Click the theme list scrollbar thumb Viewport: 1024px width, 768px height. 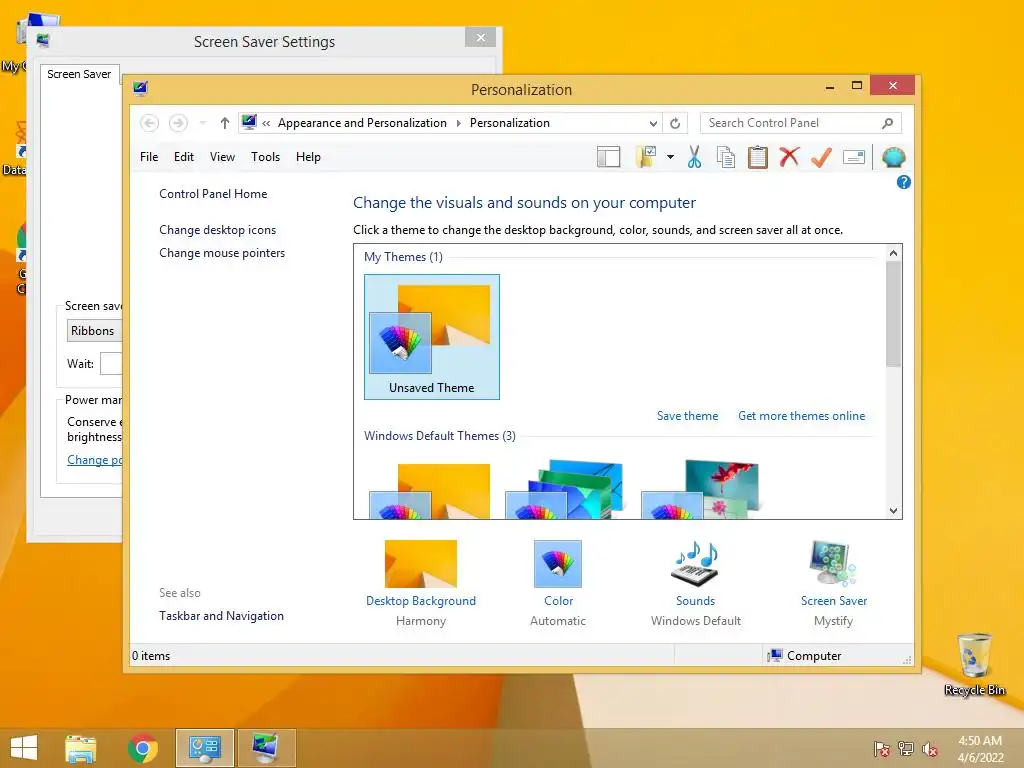pos(893,314)
